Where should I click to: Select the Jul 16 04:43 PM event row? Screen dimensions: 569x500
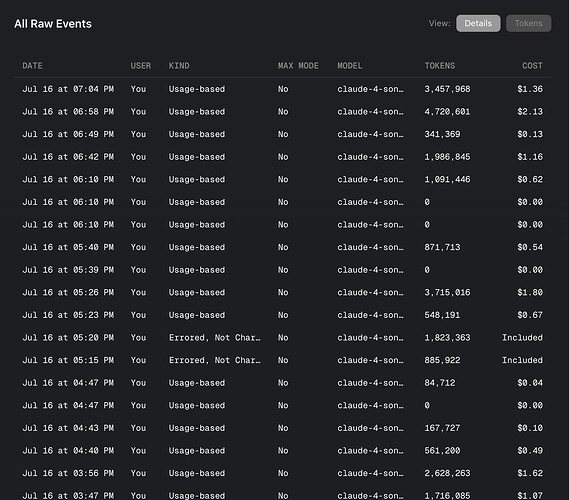click(x=283, y=428)
